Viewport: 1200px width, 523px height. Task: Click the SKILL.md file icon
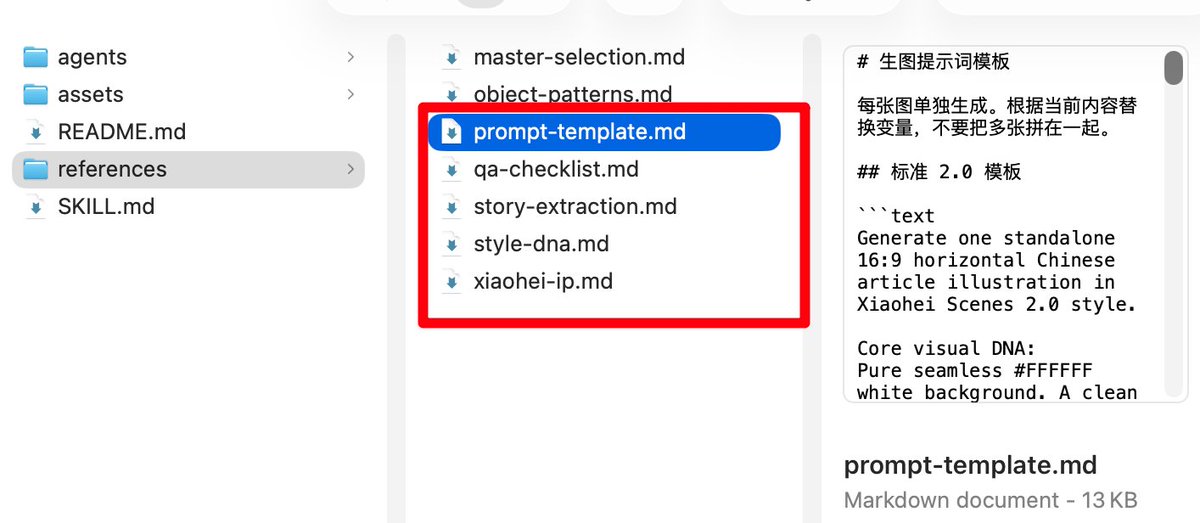[x=37, y=207]
